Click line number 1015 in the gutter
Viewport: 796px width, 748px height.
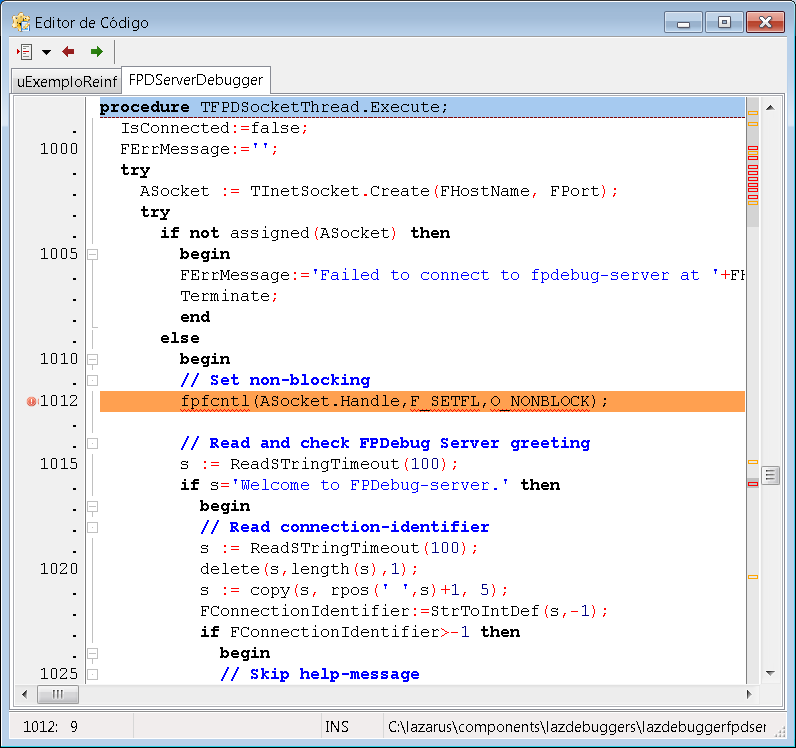click(59, 464)
